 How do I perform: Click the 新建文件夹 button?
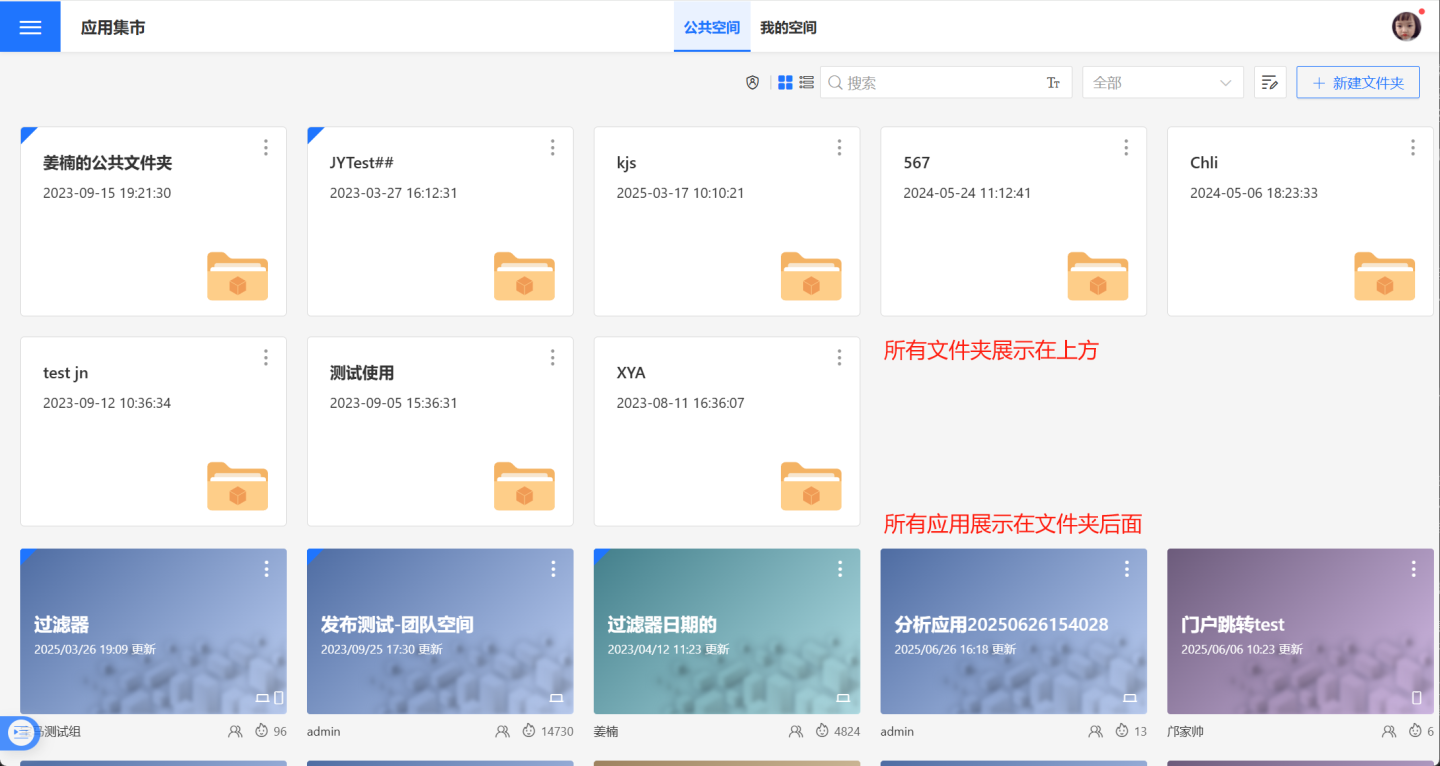pyautogui.click(x=1357, y=83)
